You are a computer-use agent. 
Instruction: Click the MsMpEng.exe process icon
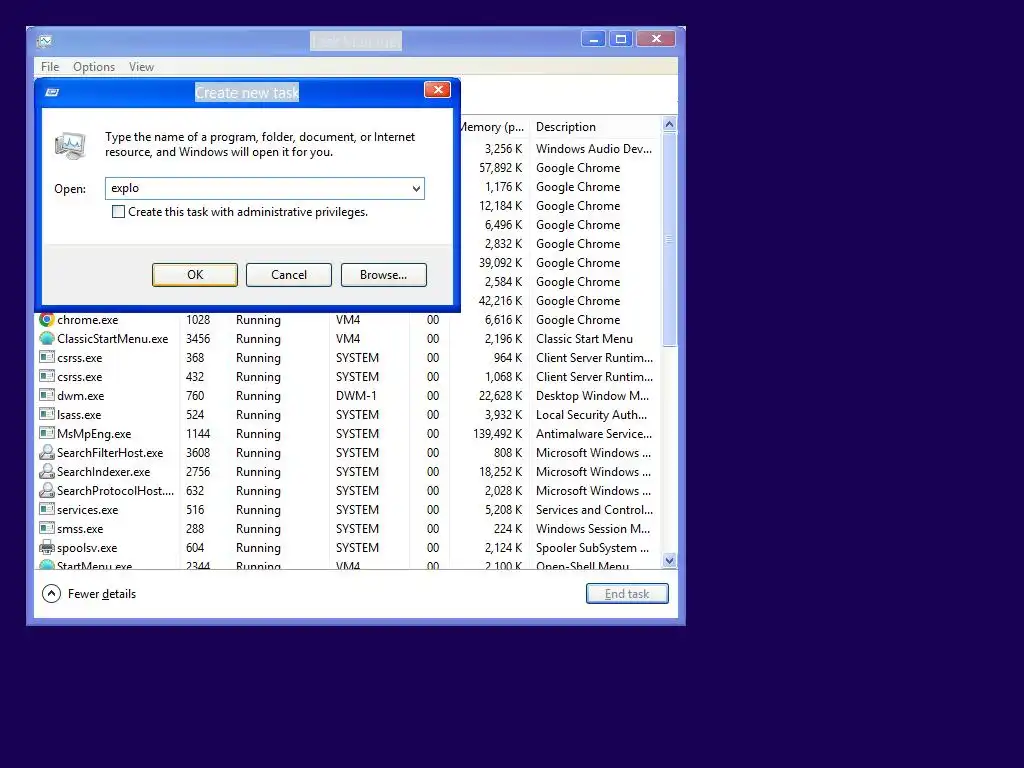point(46,434)
